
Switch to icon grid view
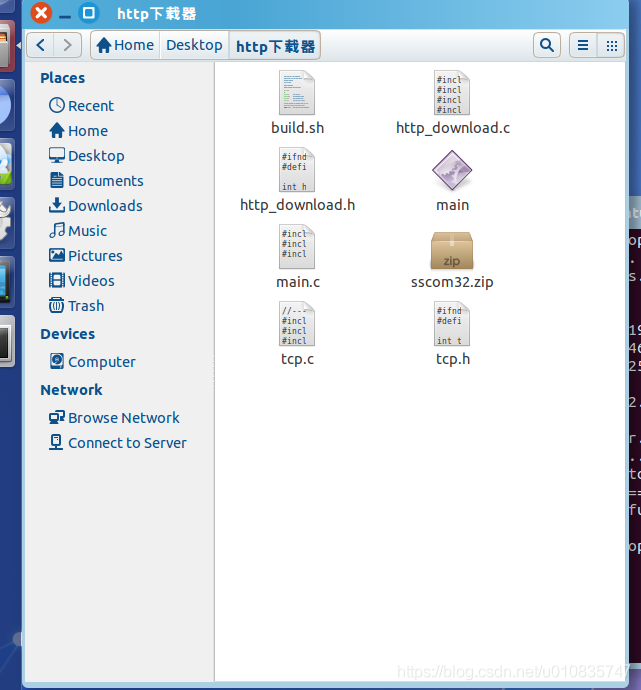click(x=611, y=45)
